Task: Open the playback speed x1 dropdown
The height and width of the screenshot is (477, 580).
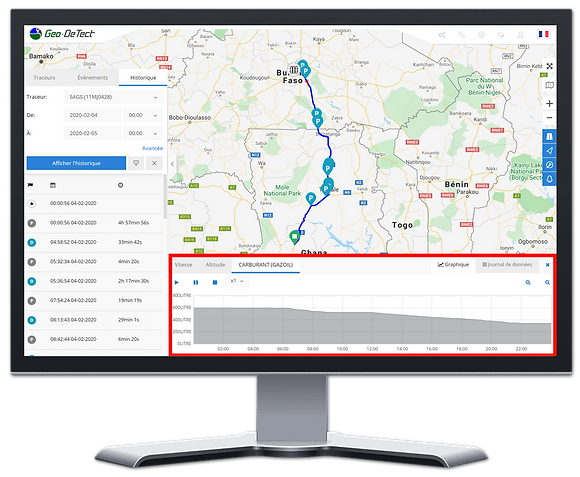Action: pyautogui.click(x=237, y=281)
